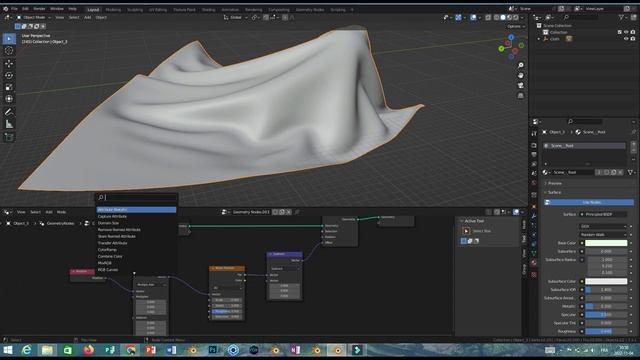Open the Material properties tab icon
This screenshot has width=640, height=360.
[534, 263]
